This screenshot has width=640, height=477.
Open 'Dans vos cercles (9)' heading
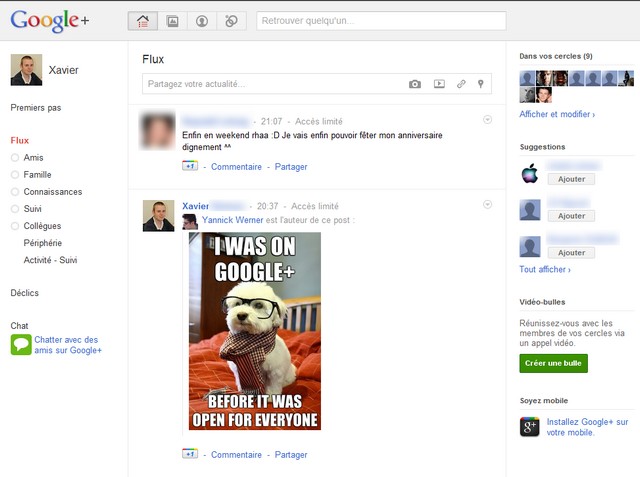tap(556, 56)
